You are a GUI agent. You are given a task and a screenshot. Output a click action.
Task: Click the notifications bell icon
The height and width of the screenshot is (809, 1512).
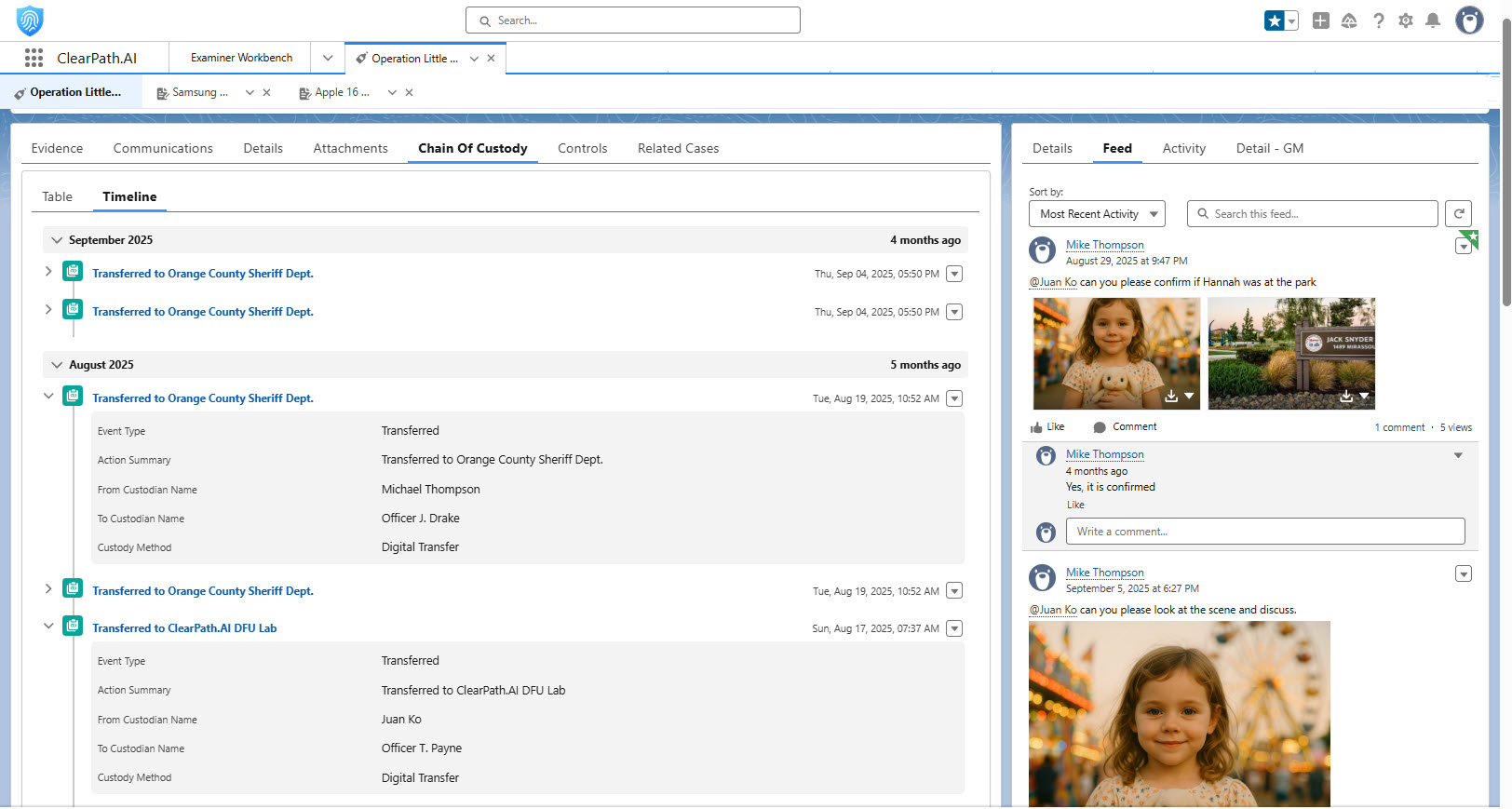pos(1433,20)
